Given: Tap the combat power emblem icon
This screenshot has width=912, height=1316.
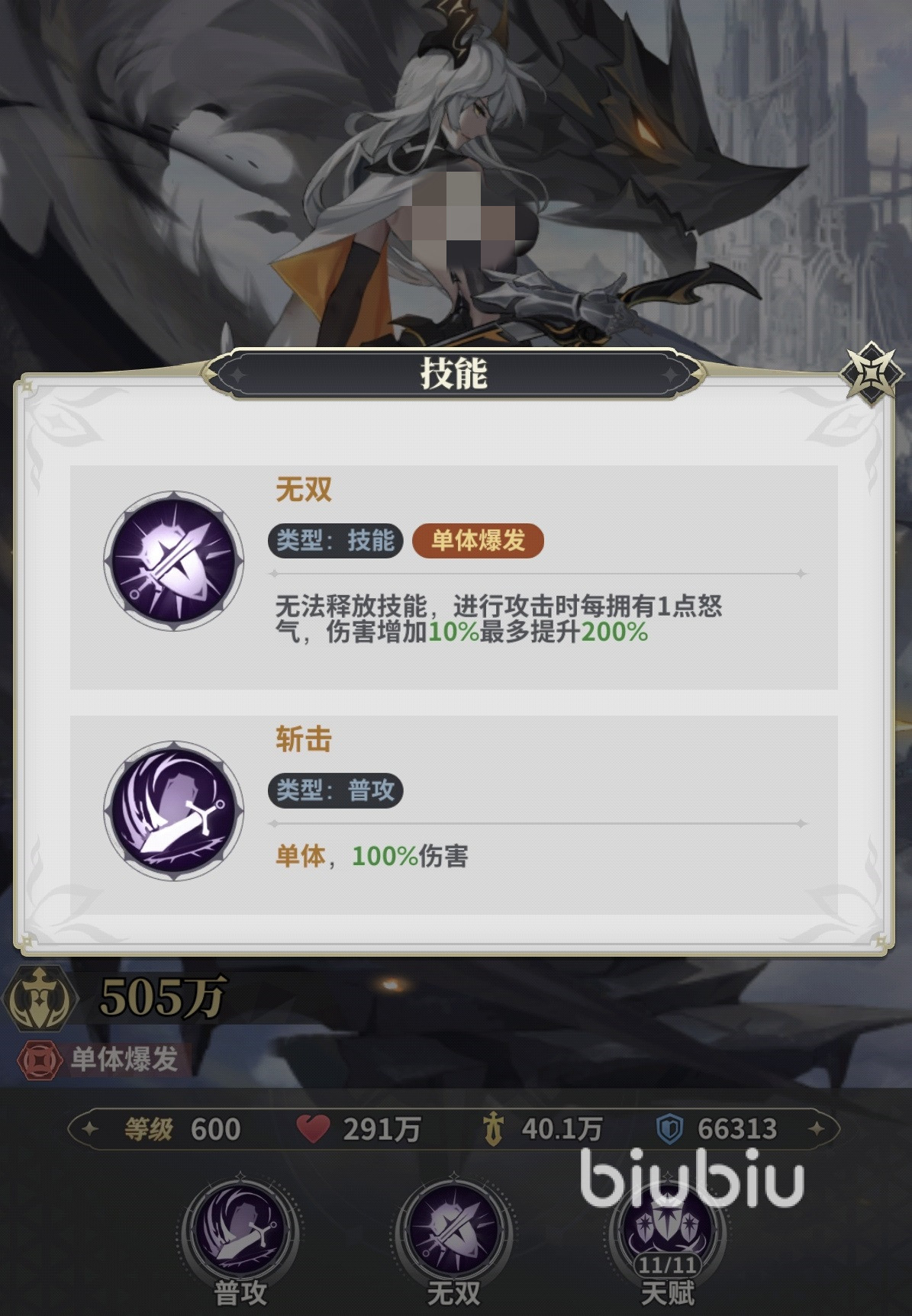Looking at the screenshot, I should (40, 997).
